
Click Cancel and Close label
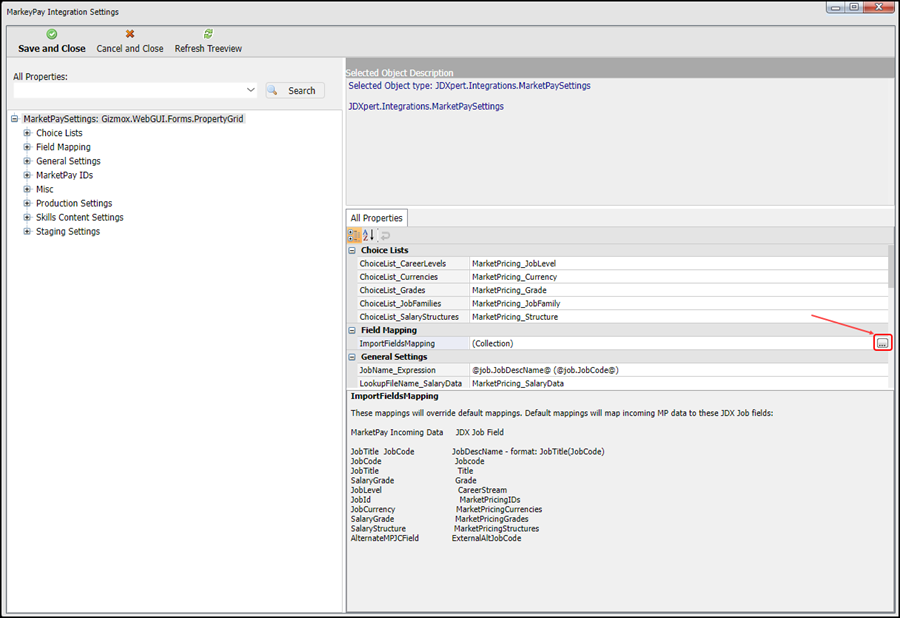tap(130, 49)
